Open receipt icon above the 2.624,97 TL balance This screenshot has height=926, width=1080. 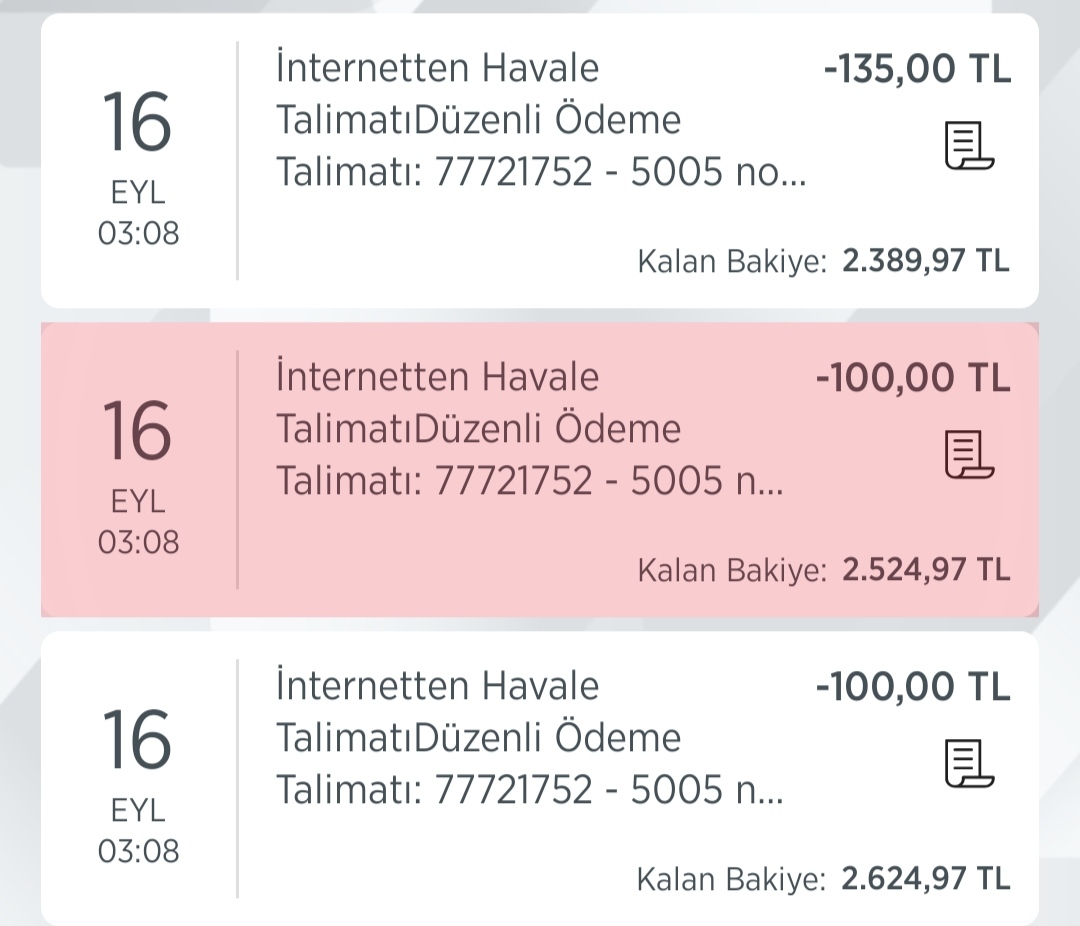[x=969, y=763]
